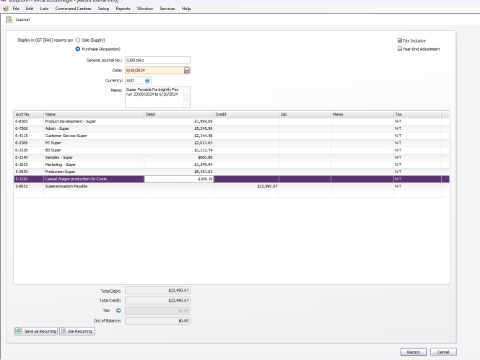480x360 pixels.
Task: Toggle the Tax Inclusive checkbox
Action: tap(400, 41)
